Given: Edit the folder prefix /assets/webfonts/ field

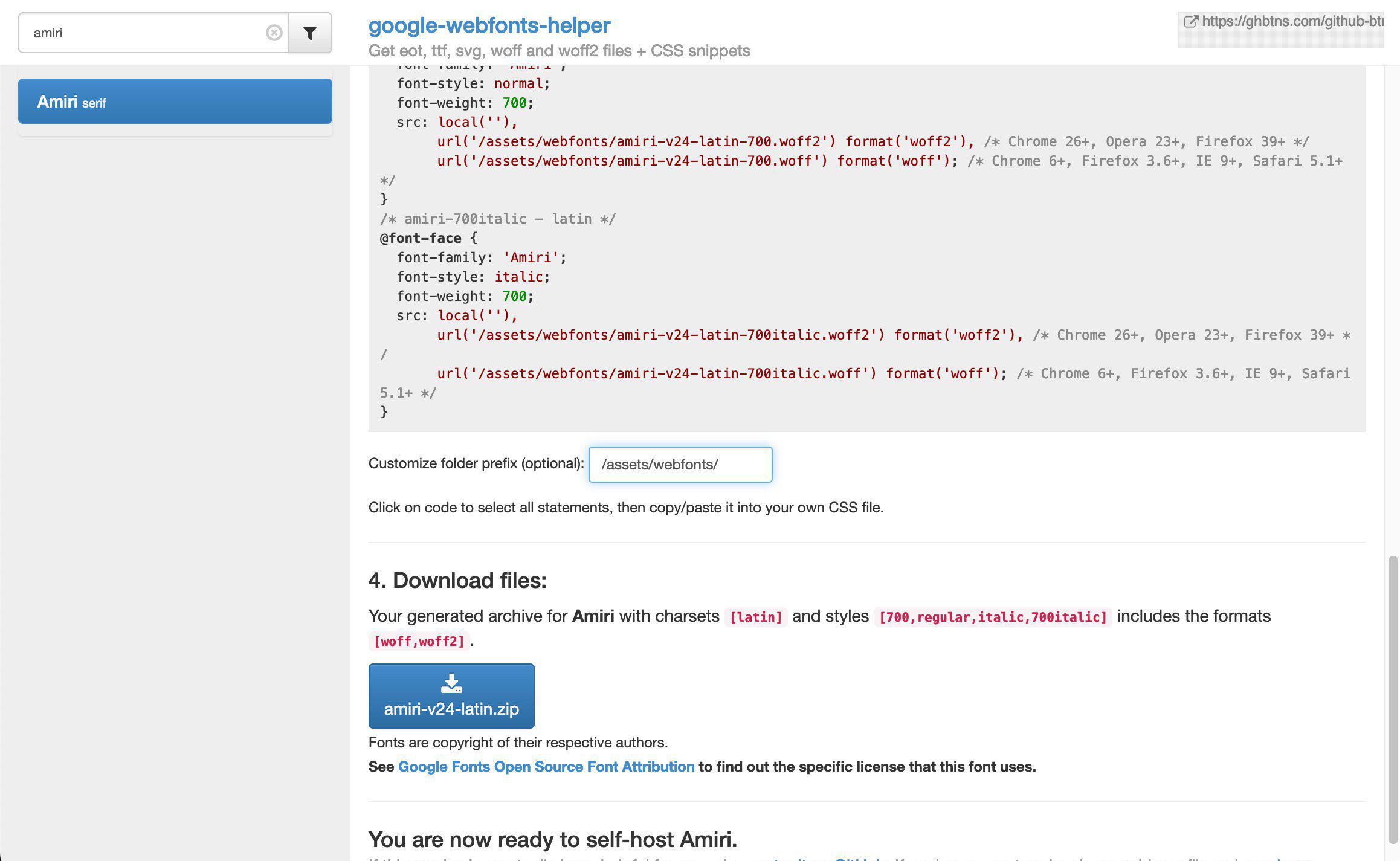Looking at the screenshot, I should pyautogui.click(x=680, y=465).
